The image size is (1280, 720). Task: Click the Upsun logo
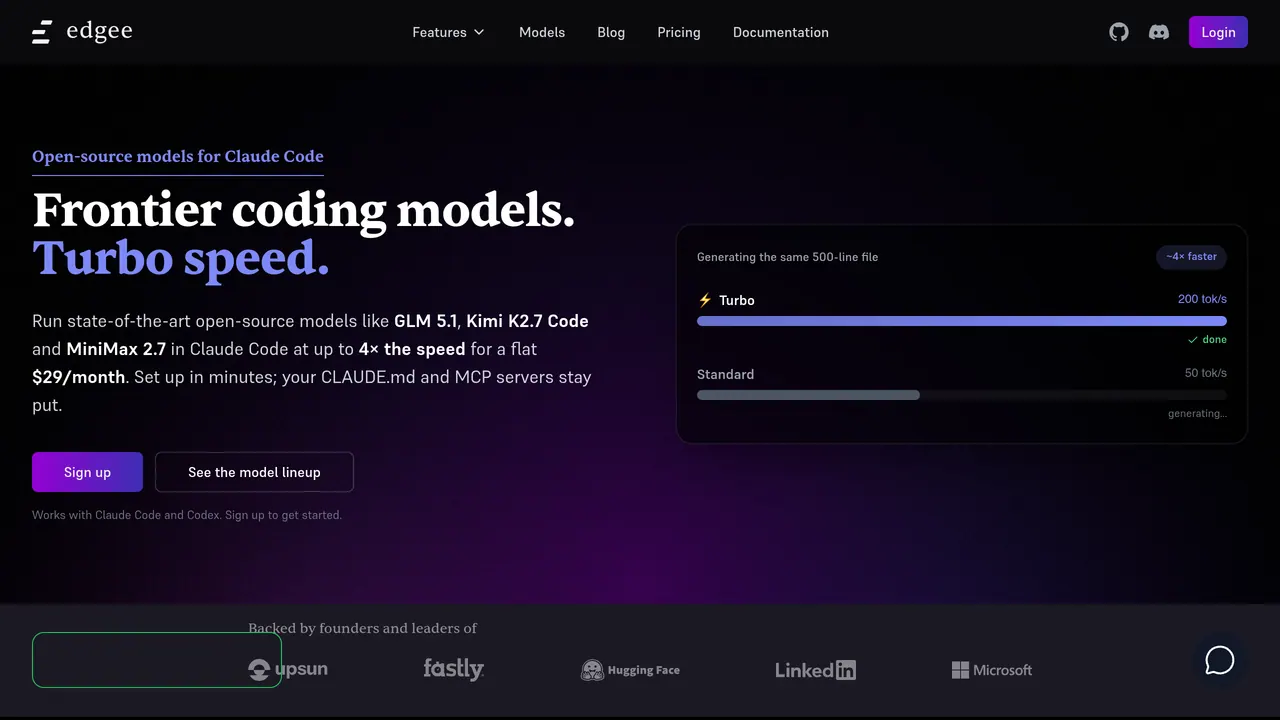point(288,669)
